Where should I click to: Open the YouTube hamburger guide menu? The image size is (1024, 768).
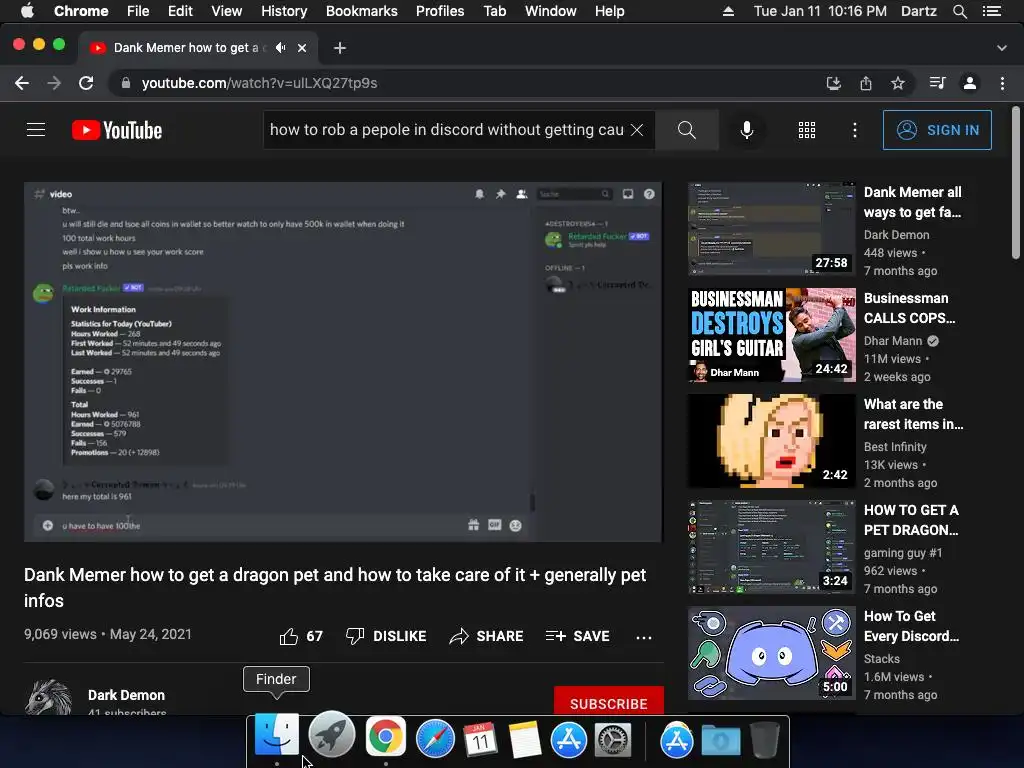(x=36, y=130)
